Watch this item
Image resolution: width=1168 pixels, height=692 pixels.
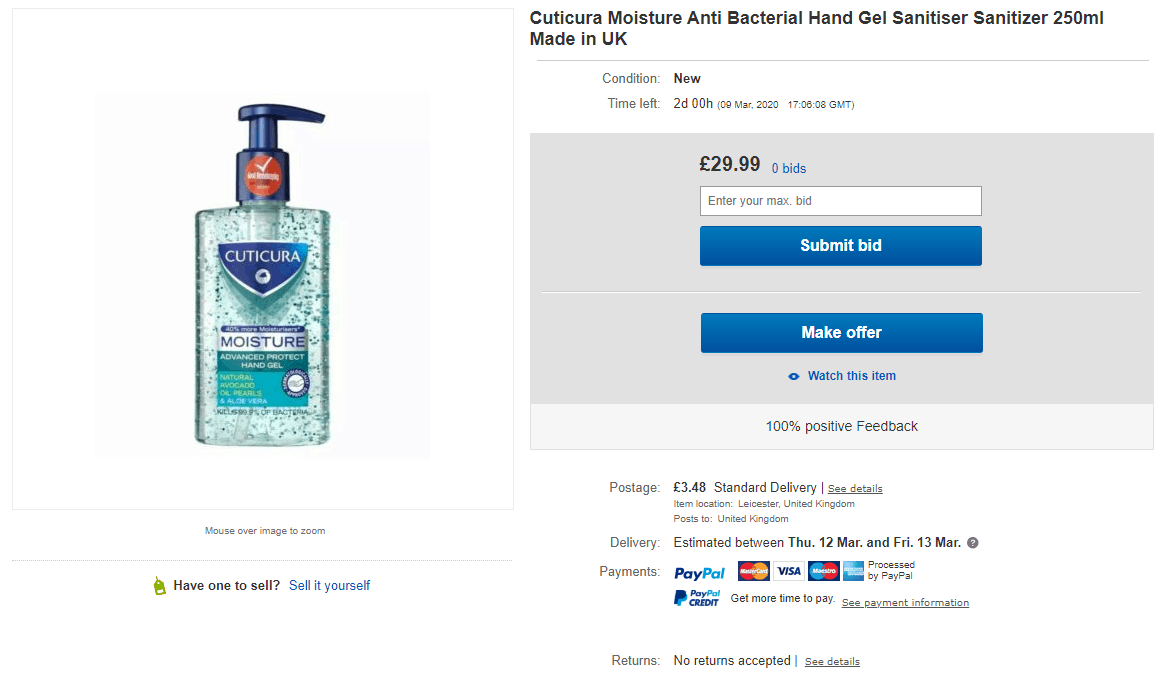click(x=851, y=376)
